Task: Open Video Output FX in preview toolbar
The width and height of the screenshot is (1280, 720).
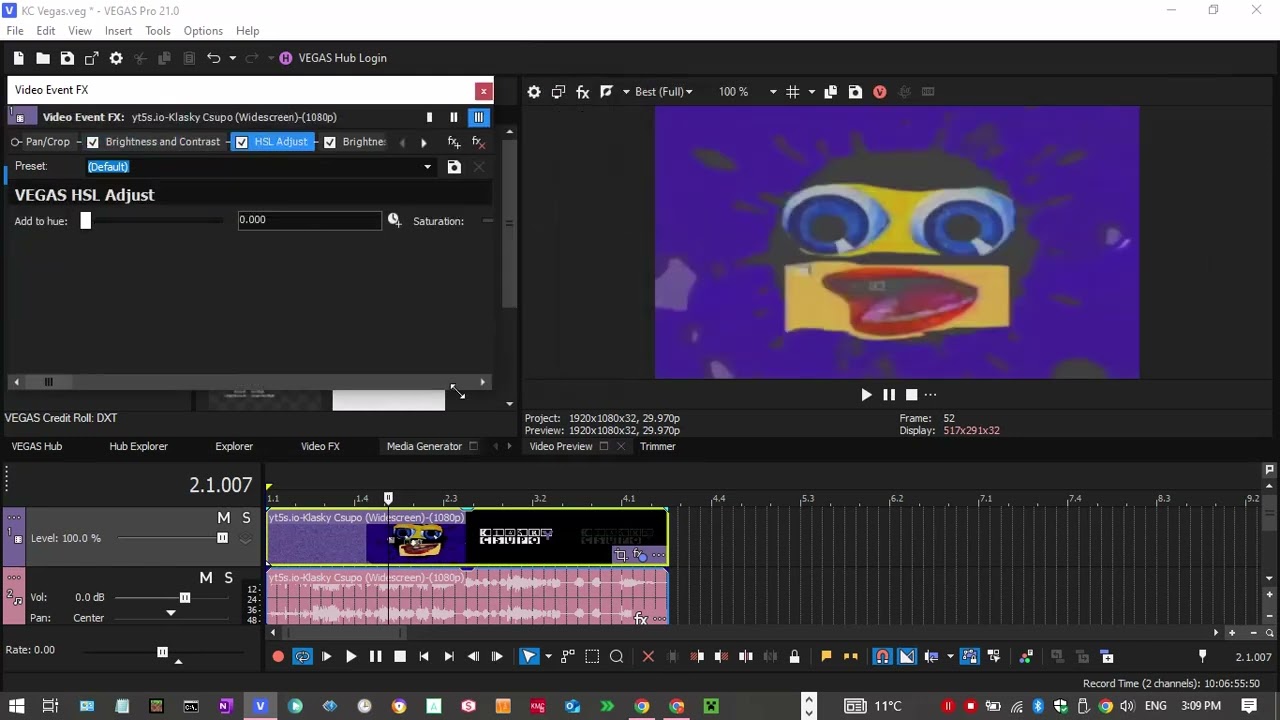Action: pos(582,92)
